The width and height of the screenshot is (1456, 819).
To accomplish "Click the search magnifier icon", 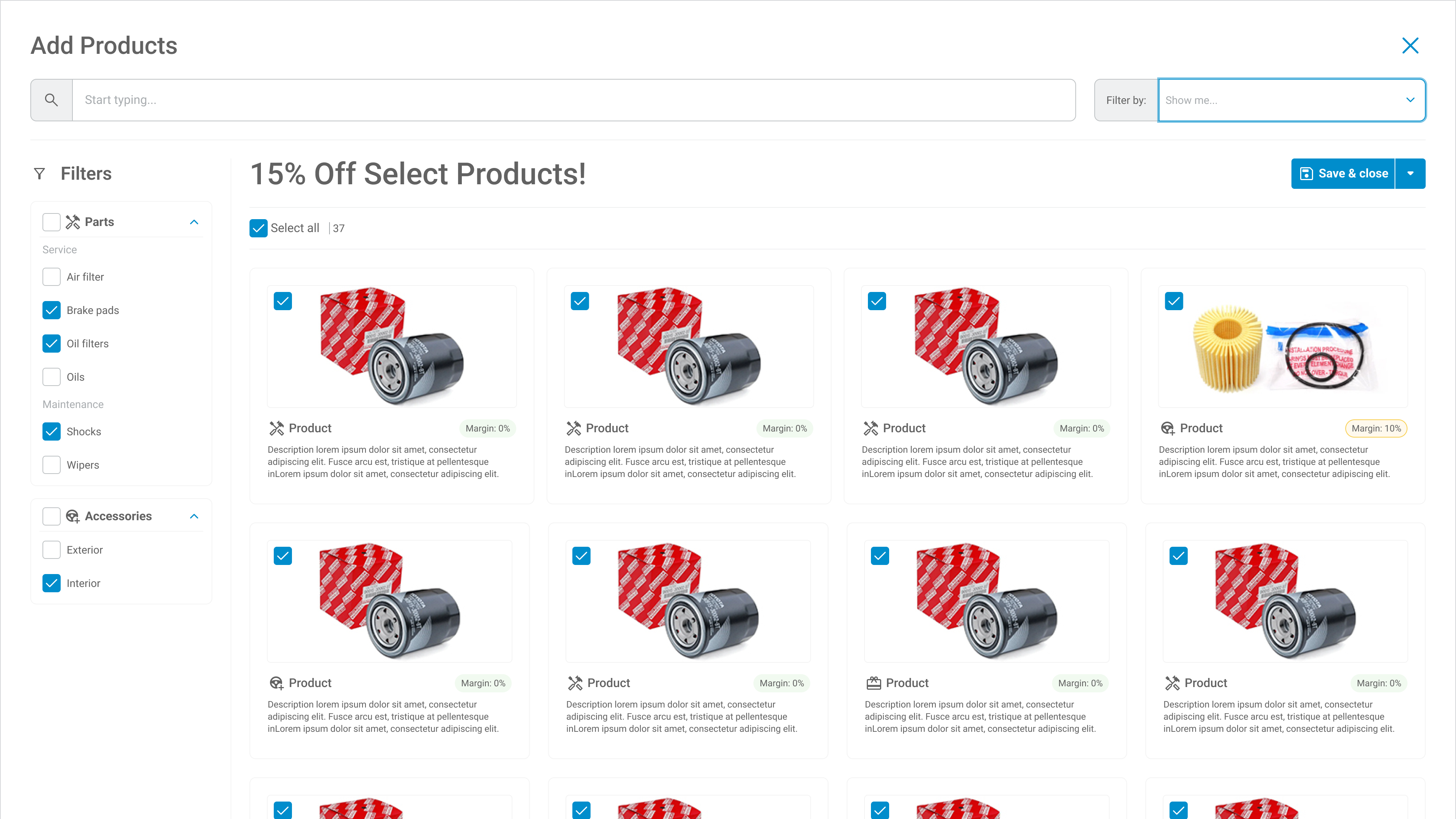I will (x=52, y=100).
